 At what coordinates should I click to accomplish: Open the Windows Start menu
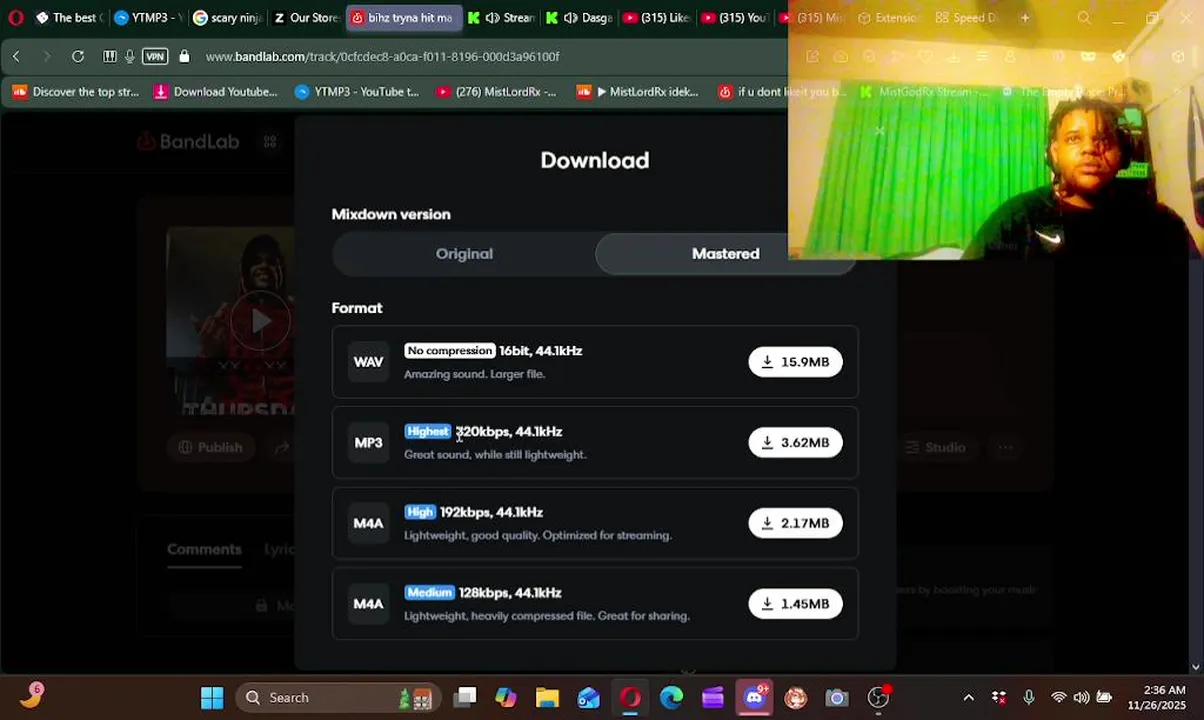(x=212, y=698)
